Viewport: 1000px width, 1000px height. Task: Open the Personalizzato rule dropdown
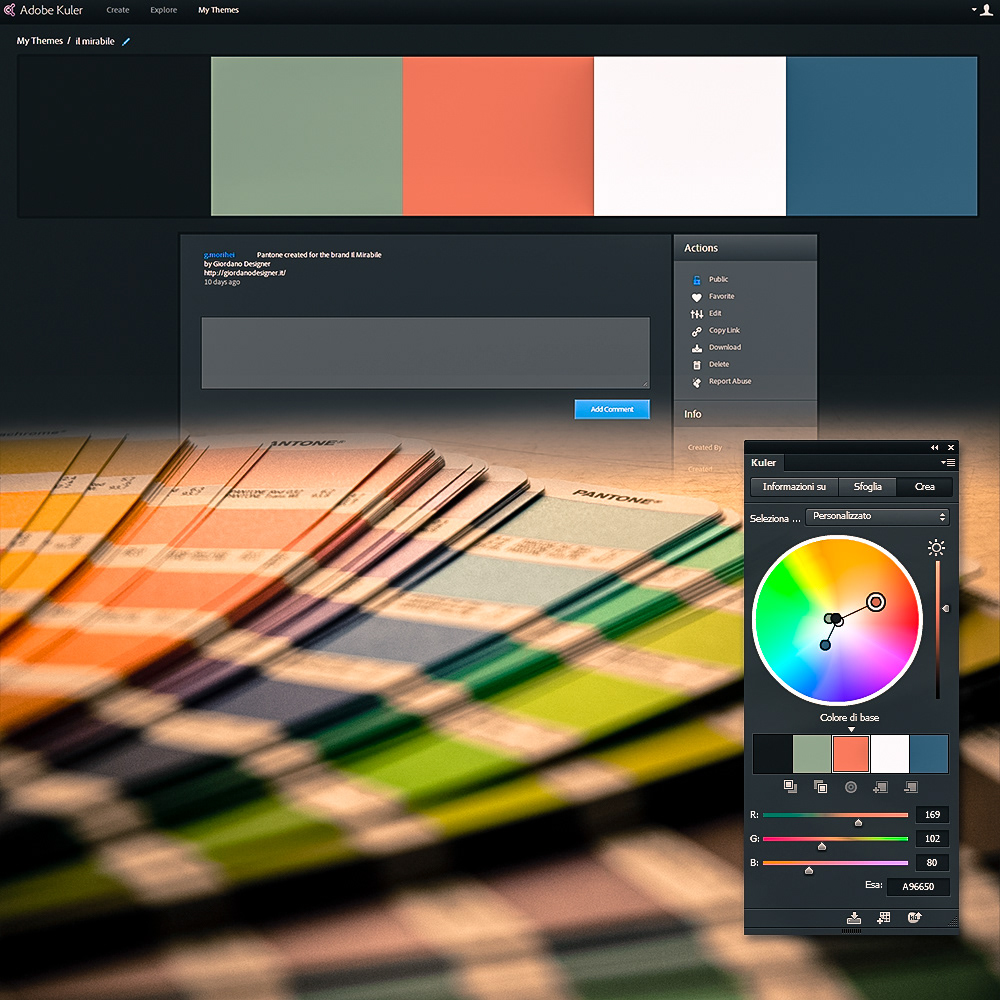(877, 516)
